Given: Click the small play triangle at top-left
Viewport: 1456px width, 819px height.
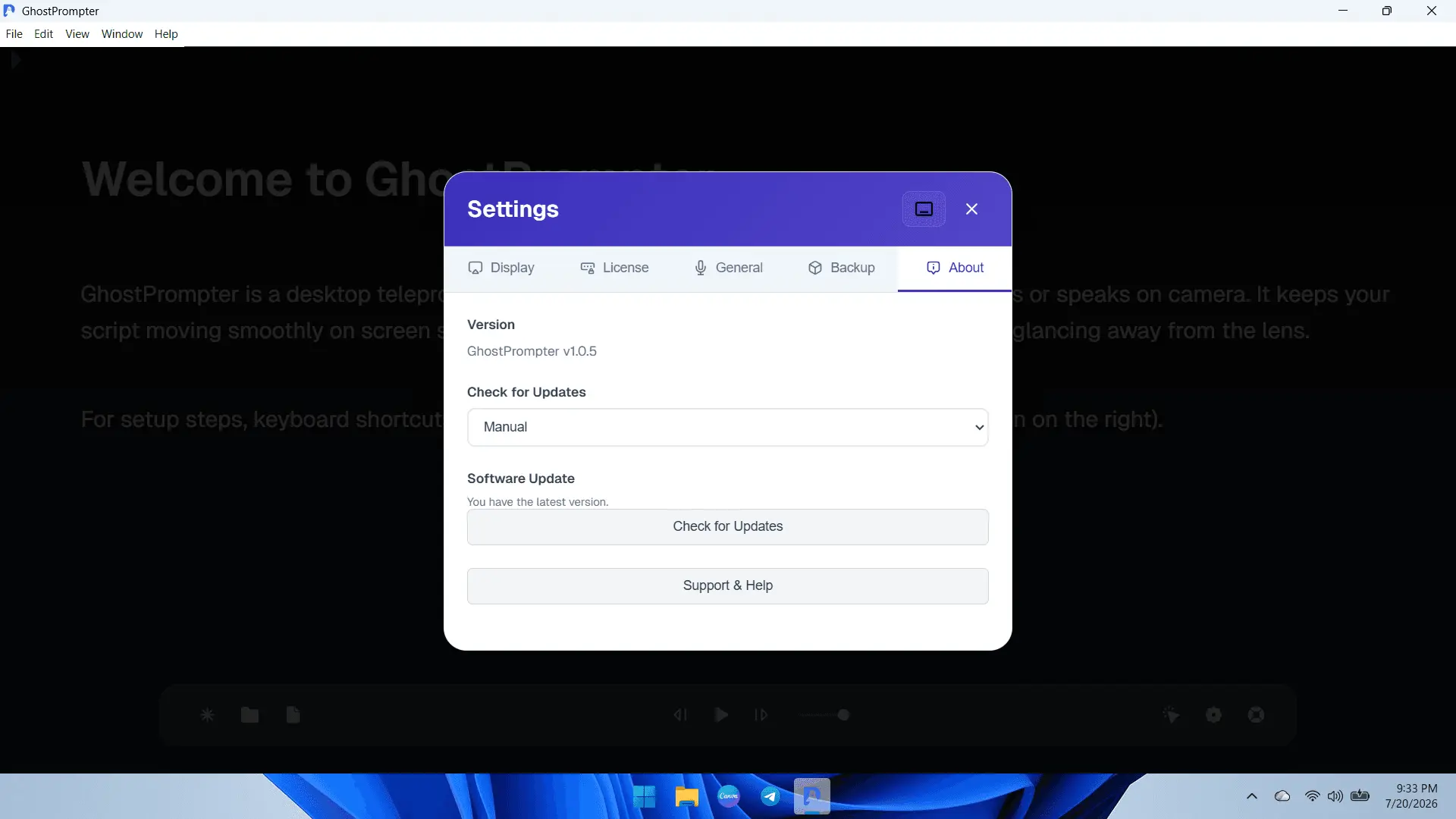Looking at the screenshot, I should (x=15, y=61).
